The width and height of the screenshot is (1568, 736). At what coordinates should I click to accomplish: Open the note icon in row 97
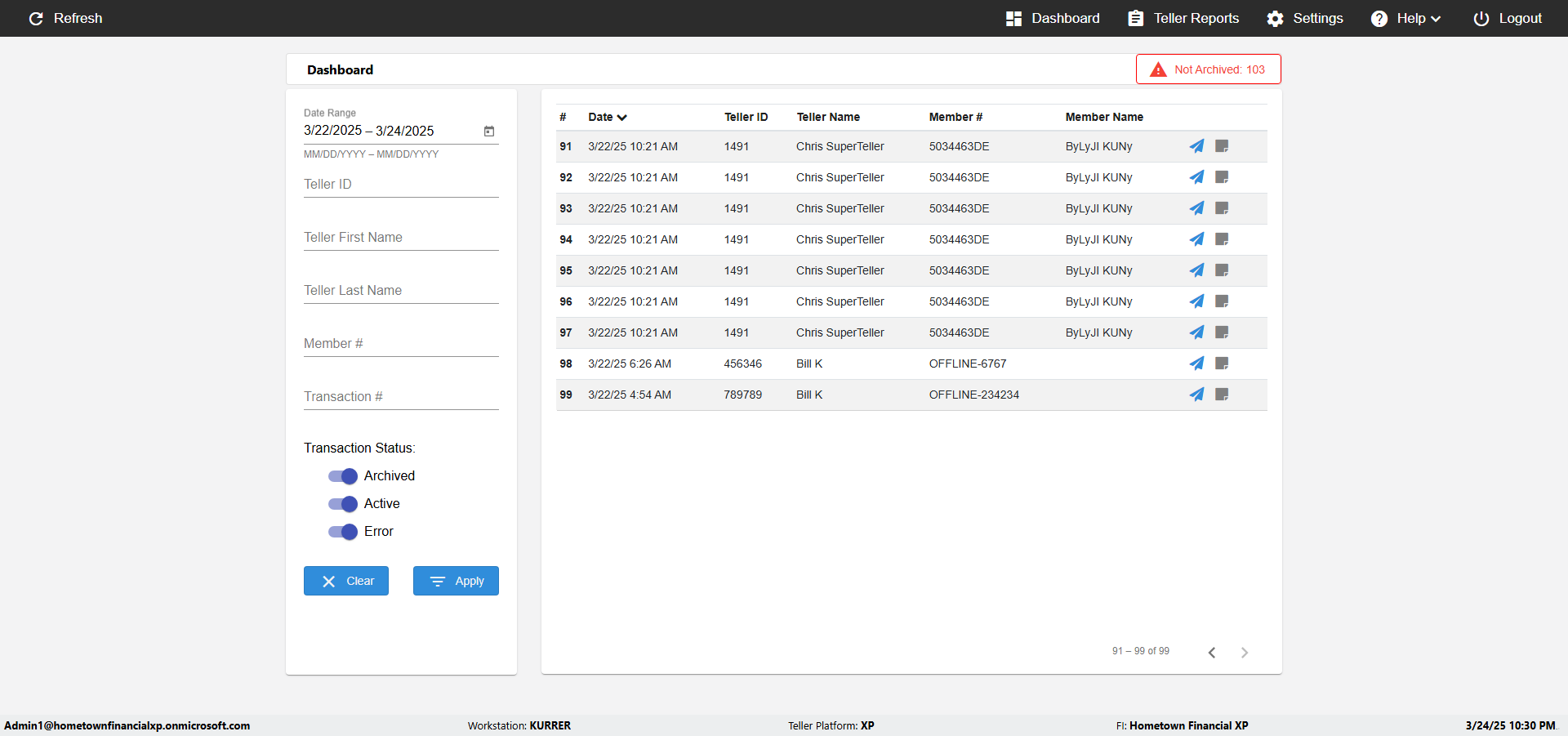click(x=1222, y=332)
